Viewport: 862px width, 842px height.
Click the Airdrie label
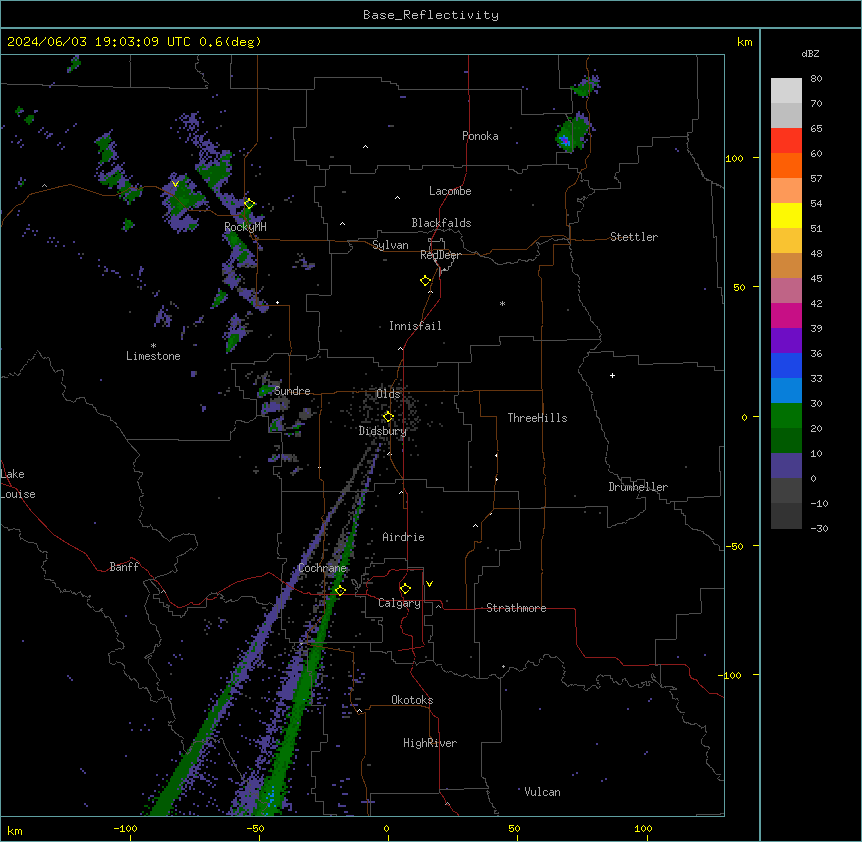point(404,537)
